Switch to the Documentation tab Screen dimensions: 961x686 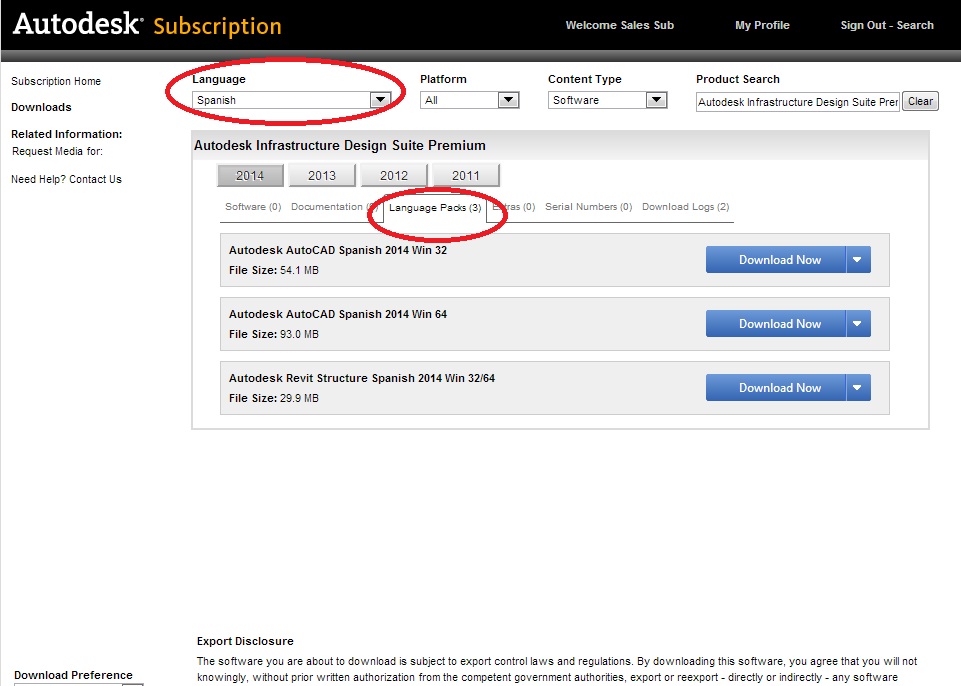pos(334,207)
